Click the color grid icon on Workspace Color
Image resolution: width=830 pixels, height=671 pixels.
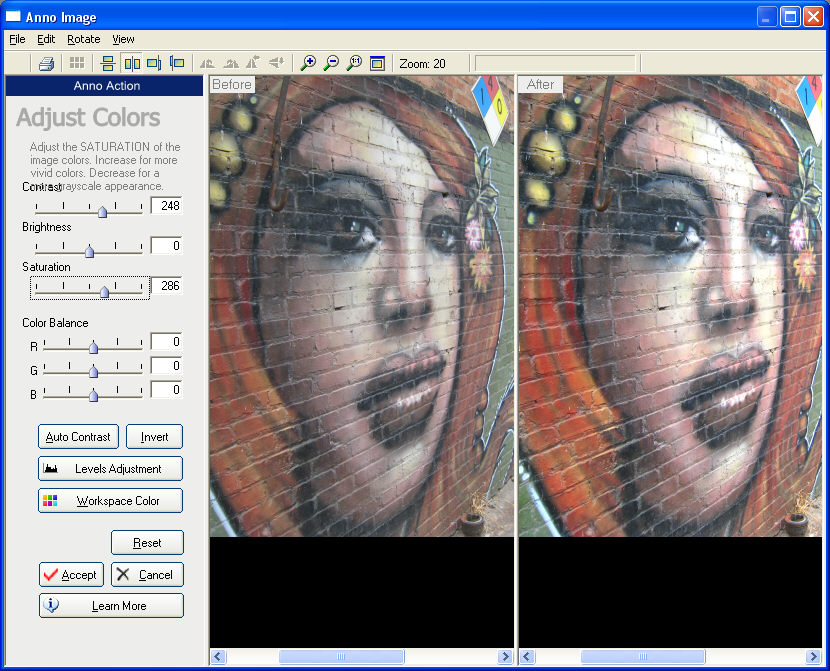point(50,501)
